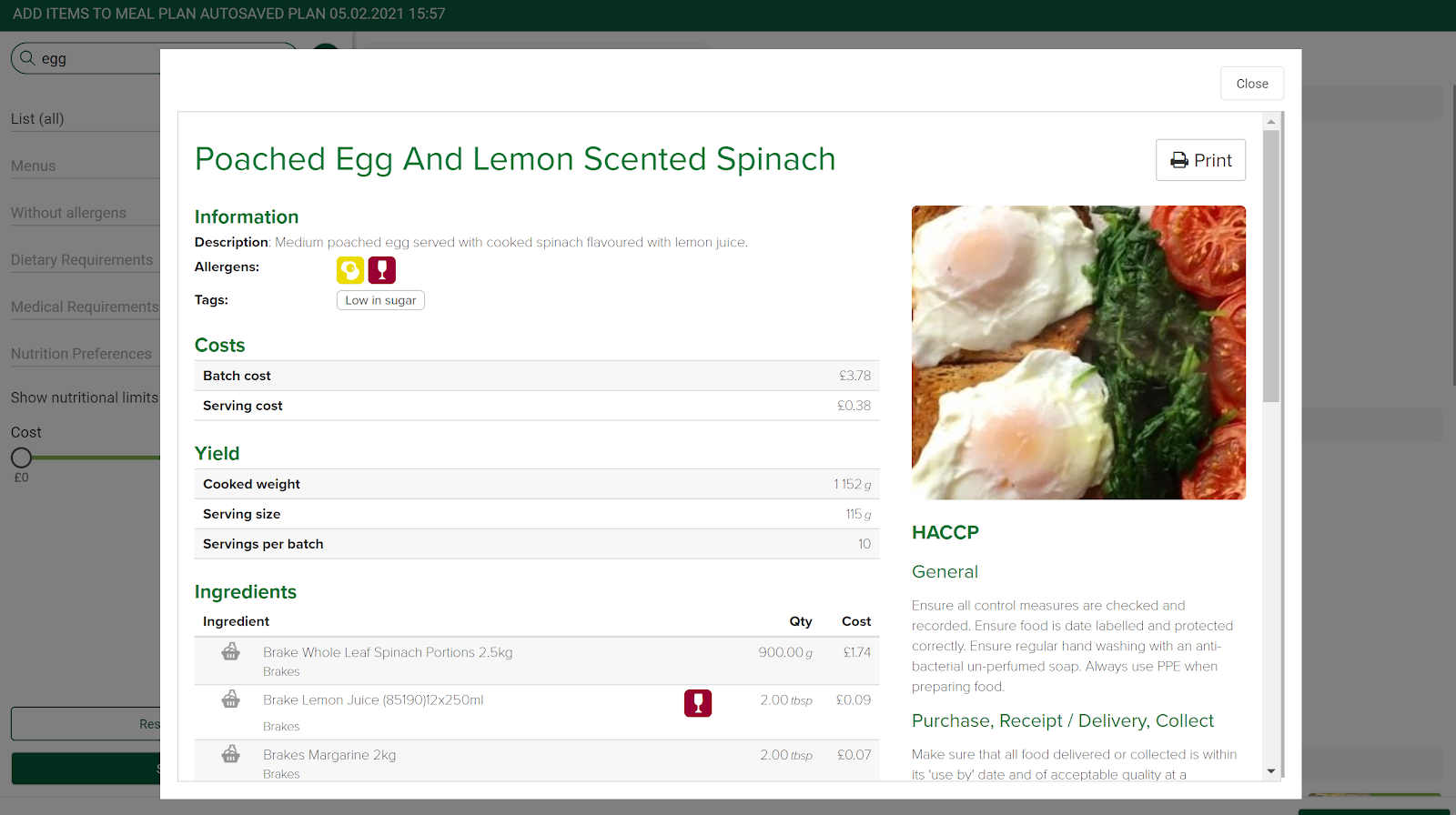Click the 900.00 g quantity cell
Screen dimensions: 1456x815
[785, 652]
